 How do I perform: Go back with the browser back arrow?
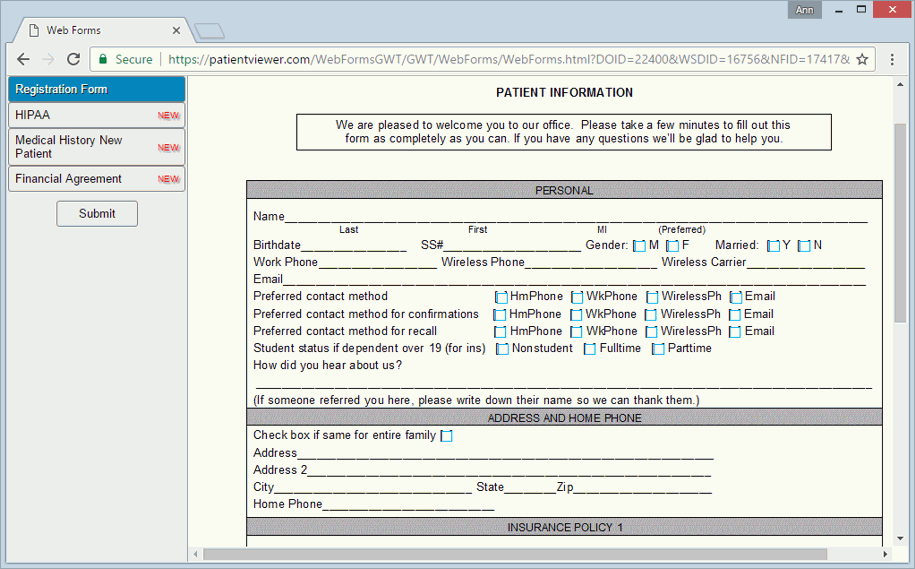23,59
